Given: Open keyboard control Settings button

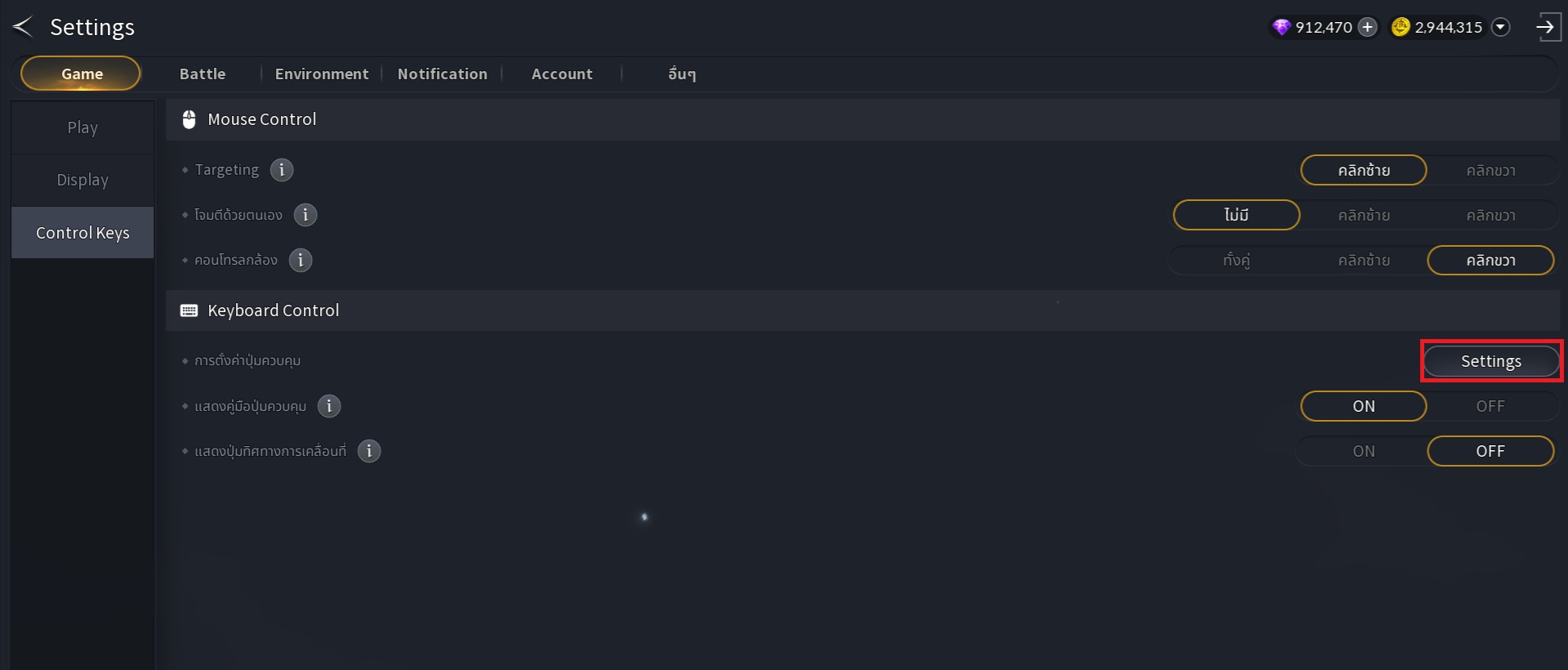Looking at the screenshot, I should (x=1491, y=361).
